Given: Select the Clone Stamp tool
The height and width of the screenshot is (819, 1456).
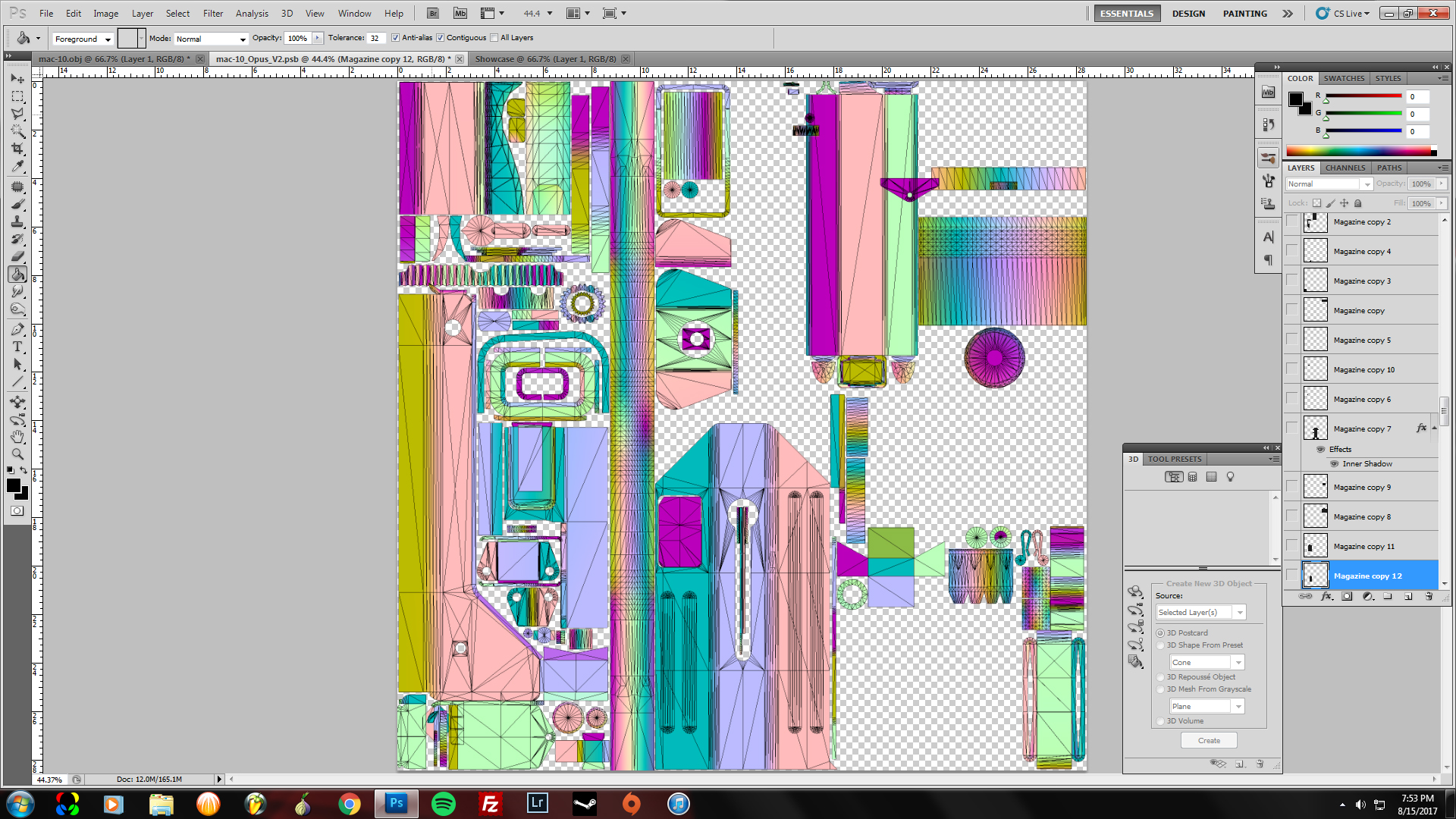Looking at the screenshot, I should (x=17, y=221).
